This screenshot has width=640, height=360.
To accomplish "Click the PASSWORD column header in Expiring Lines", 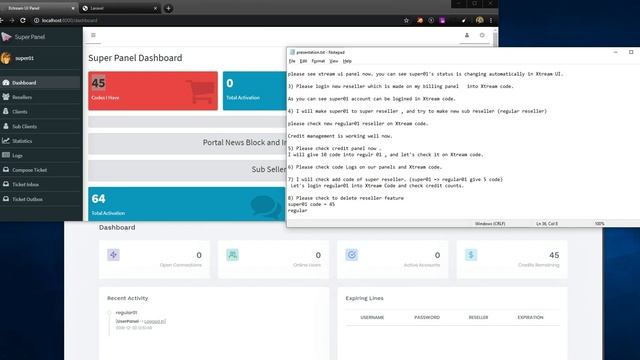I will (427, 317).
